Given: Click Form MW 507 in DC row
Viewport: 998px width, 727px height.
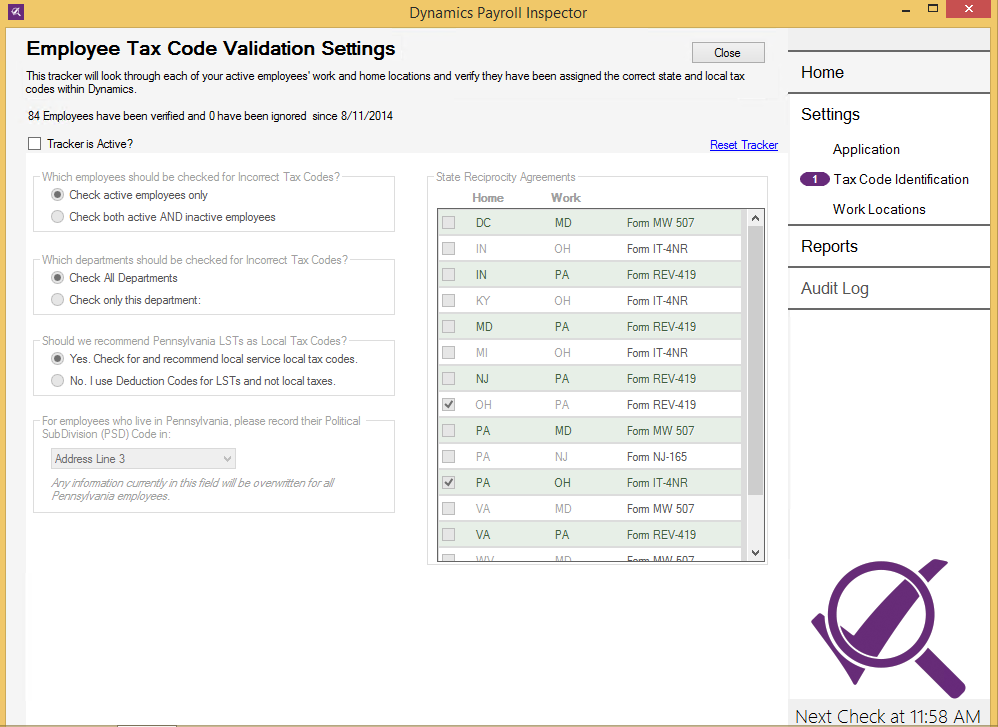Looking at the screenshot, I should pos(661,223).
